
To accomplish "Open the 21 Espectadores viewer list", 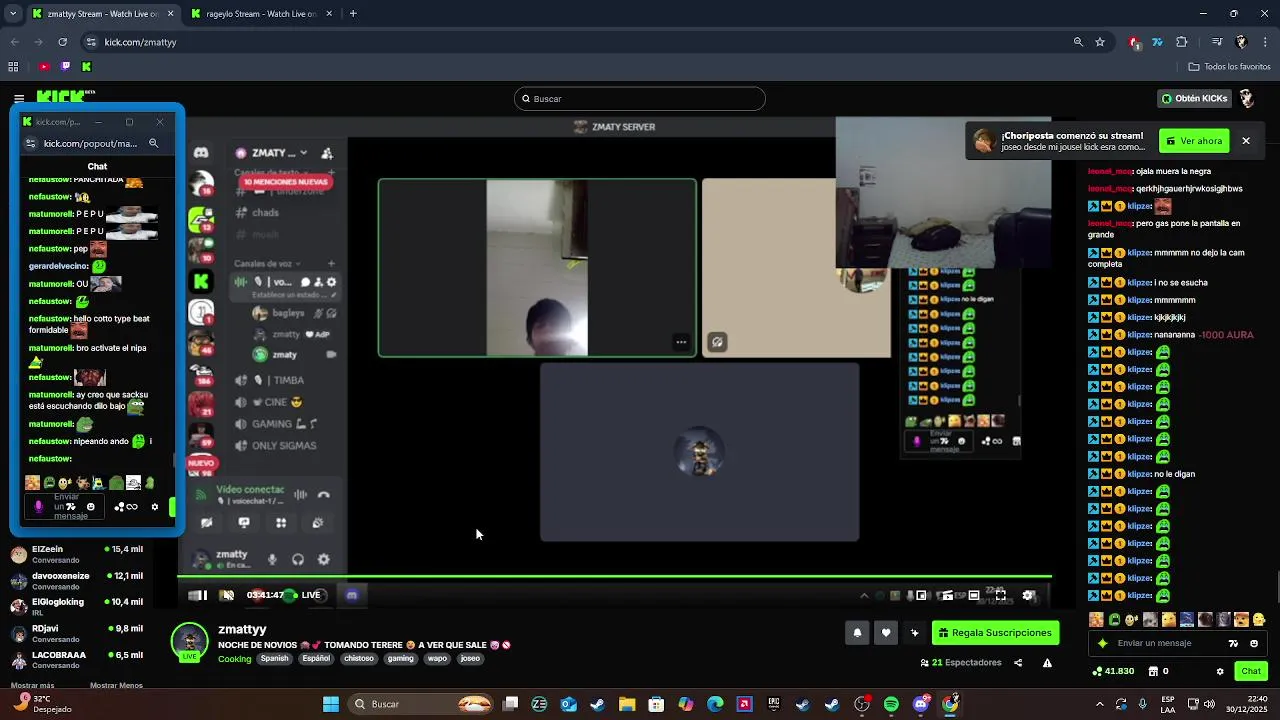I will click(961, 663).
